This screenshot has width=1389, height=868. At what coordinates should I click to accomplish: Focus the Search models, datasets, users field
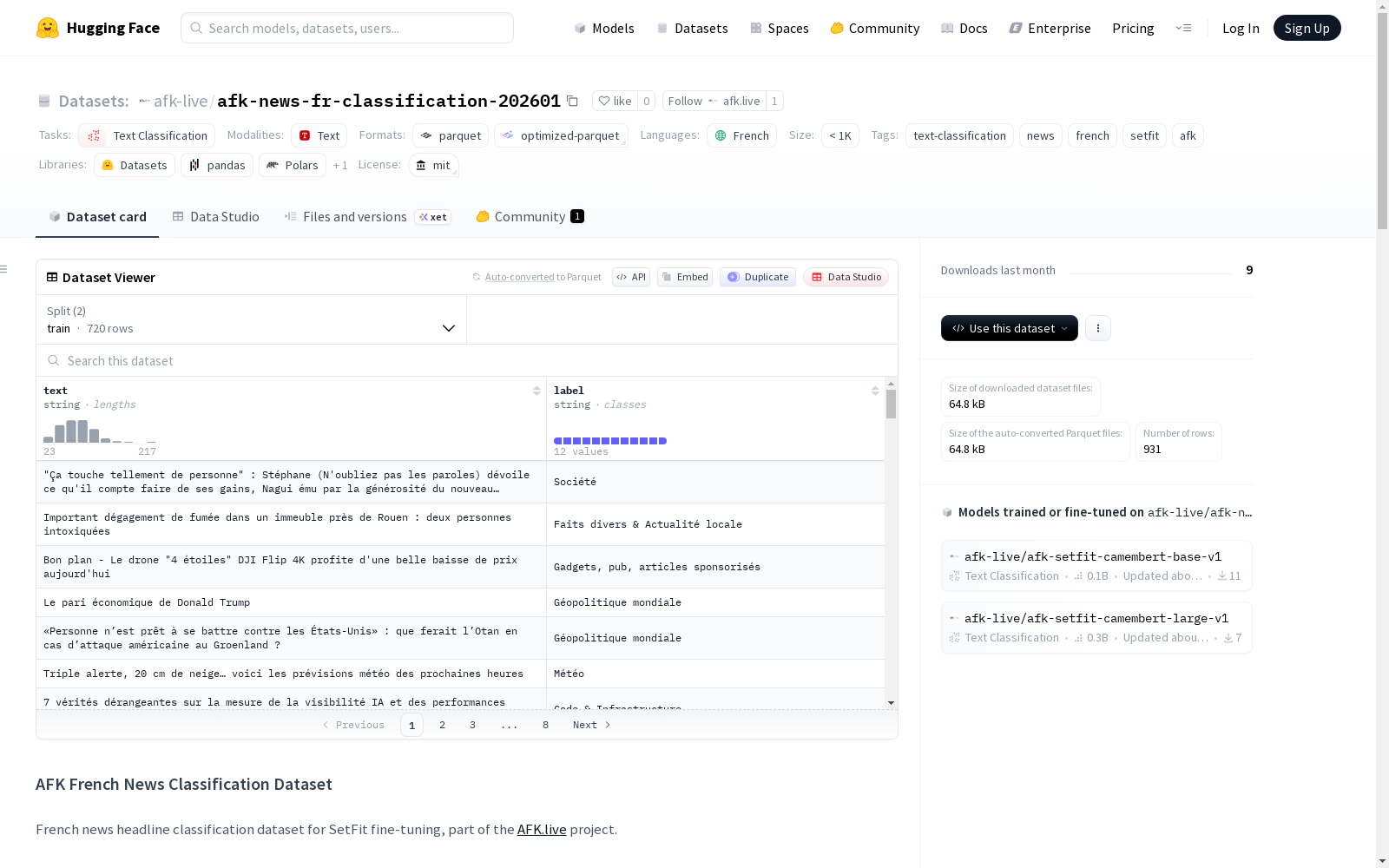347,28
